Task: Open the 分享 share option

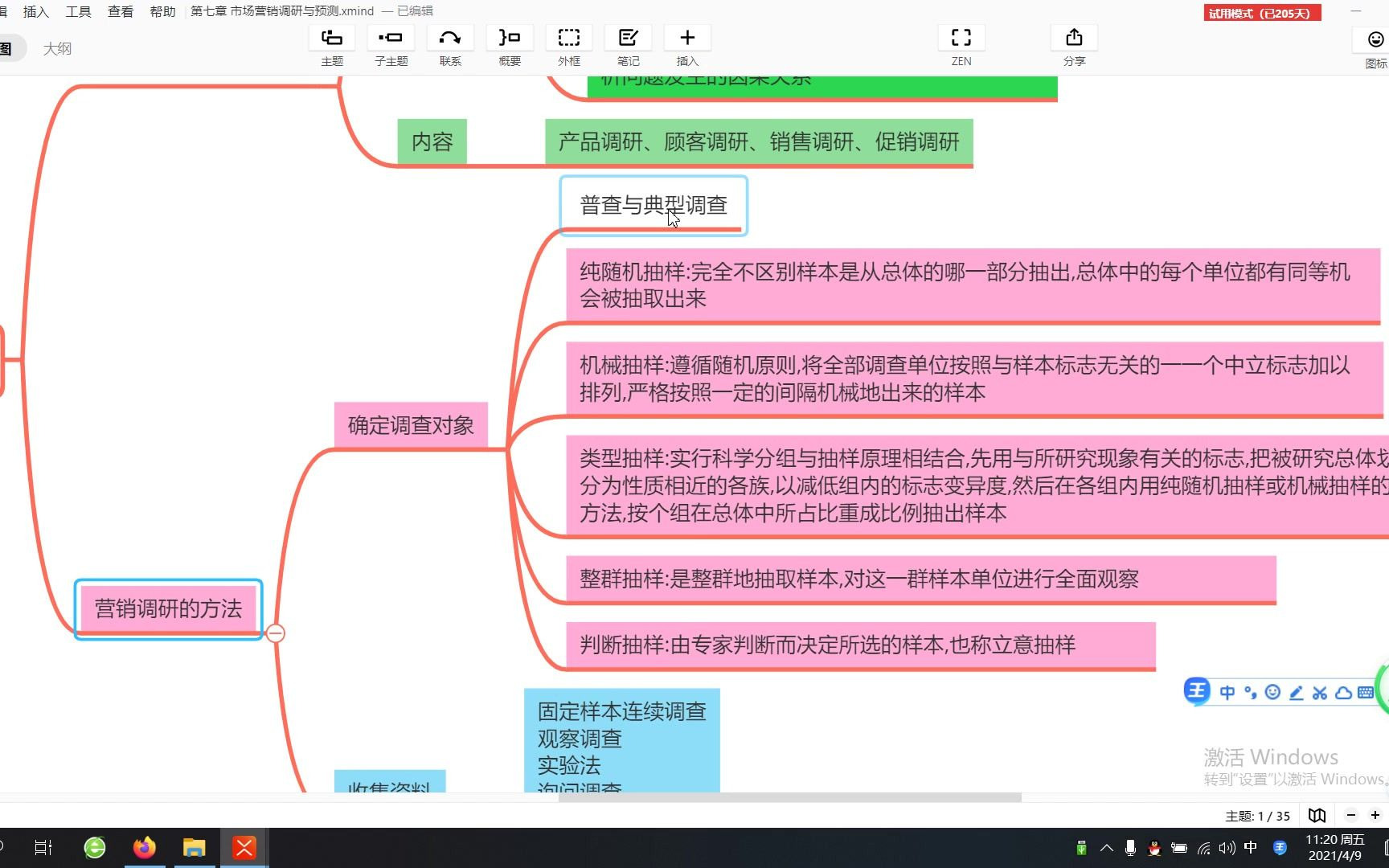Action: (x=1074, y=47)
